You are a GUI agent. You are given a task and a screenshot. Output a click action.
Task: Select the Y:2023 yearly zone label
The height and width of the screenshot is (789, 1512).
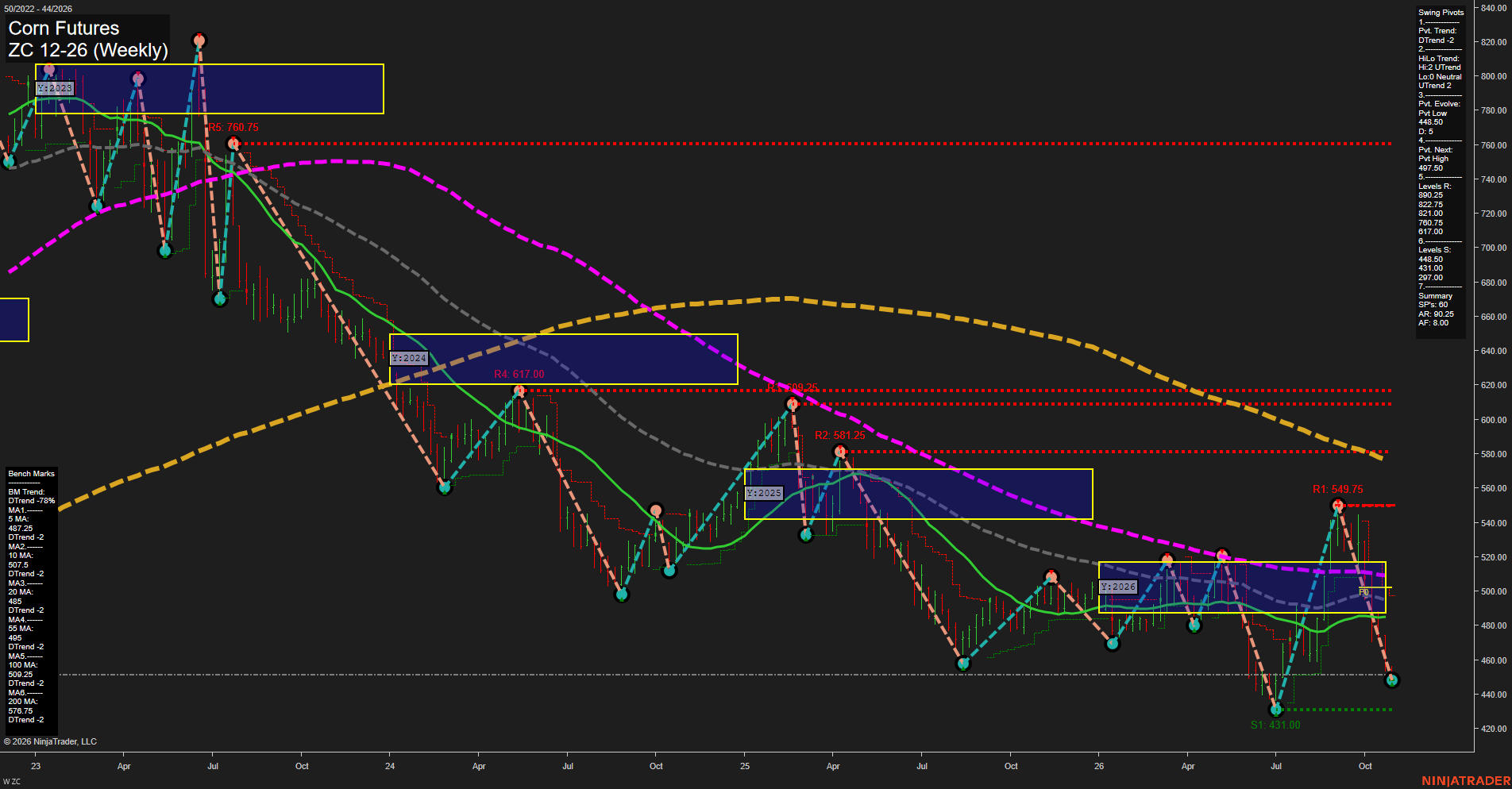55,88
